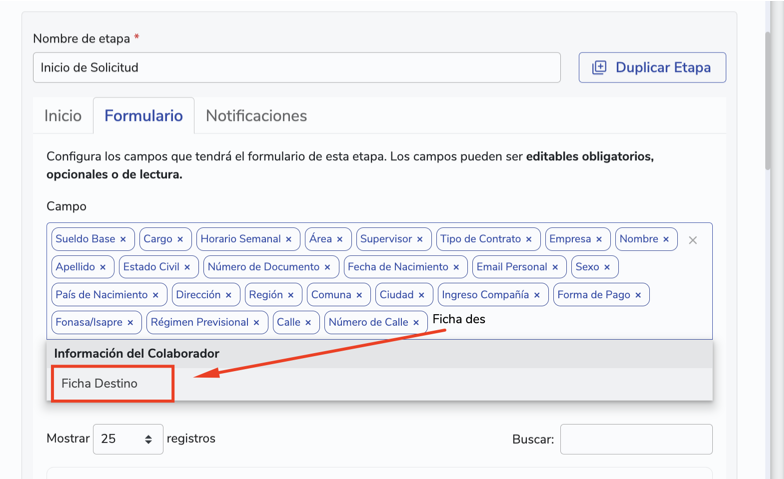Screen dimensions: 784x479
Task: Switch to the Inicio tab
Action: (63, 116)
